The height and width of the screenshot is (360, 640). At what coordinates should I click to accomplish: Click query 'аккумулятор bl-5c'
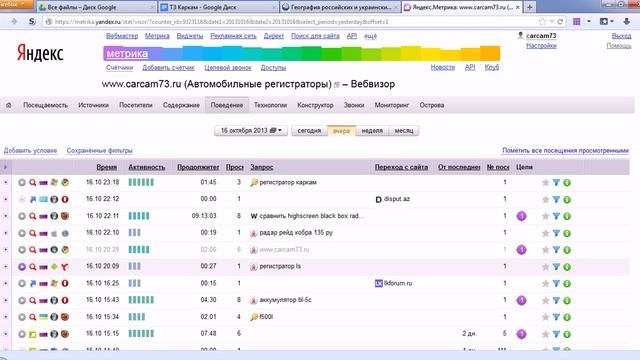pos(285,300)
